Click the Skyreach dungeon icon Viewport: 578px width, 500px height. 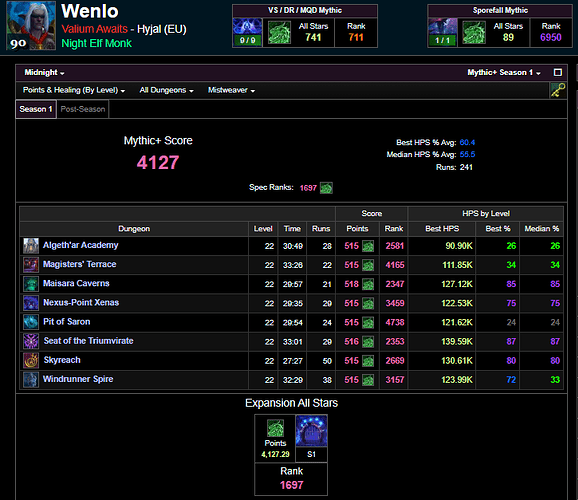(x=31, y=361)
